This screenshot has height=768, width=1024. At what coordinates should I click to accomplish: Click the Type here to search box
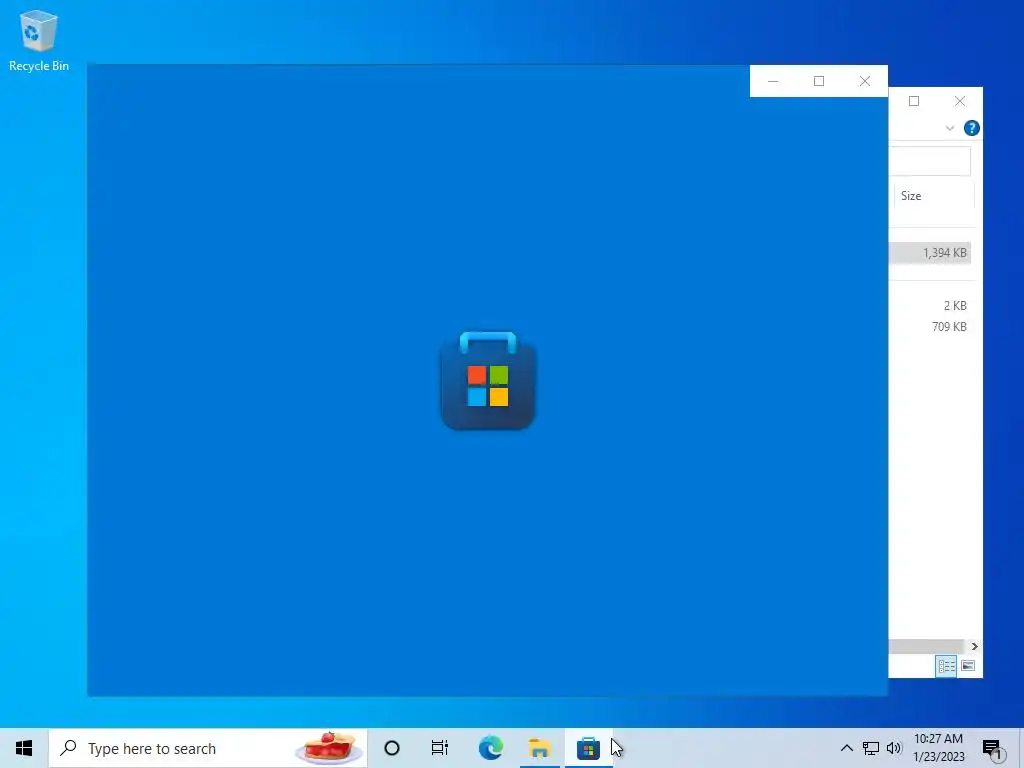(x=208, y=748)
